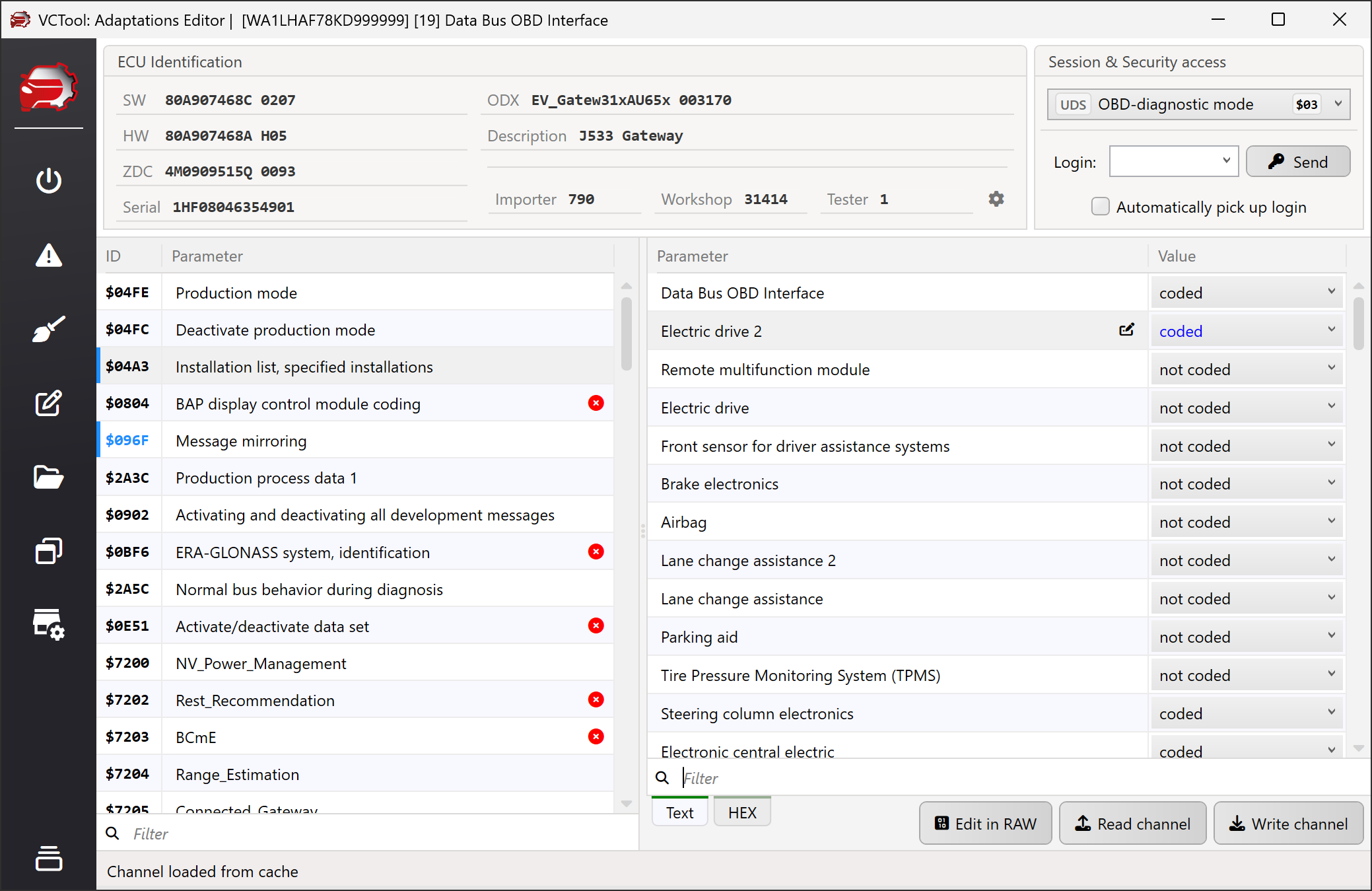The height and width of the screenshot is (891, 1372).
Task: Open the warning triangle faults icon
Action: 48,255
